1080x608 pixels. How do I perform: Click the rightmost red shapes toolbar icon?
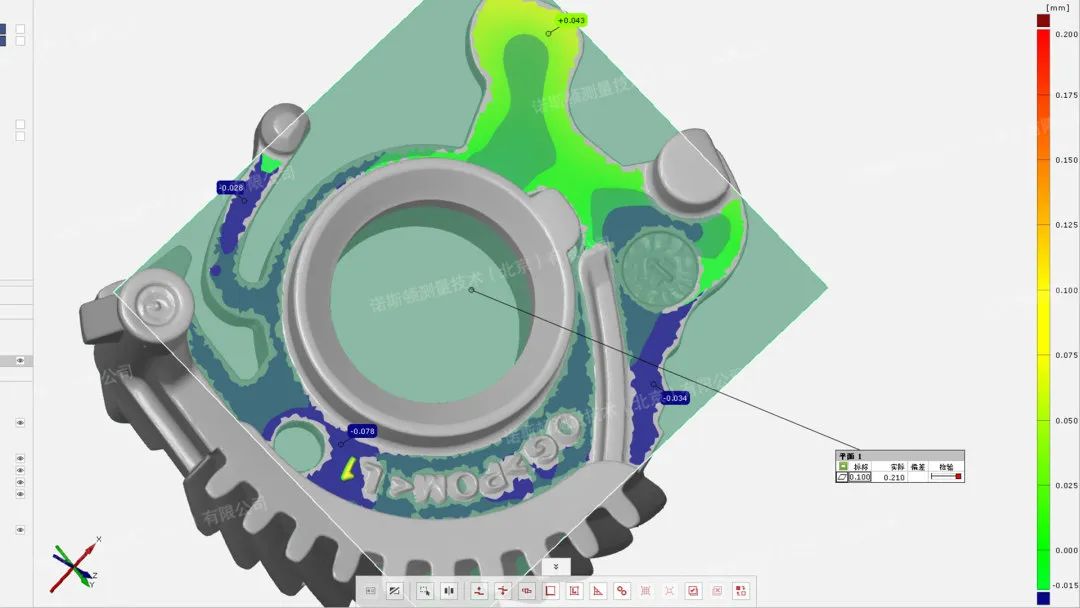741,591
